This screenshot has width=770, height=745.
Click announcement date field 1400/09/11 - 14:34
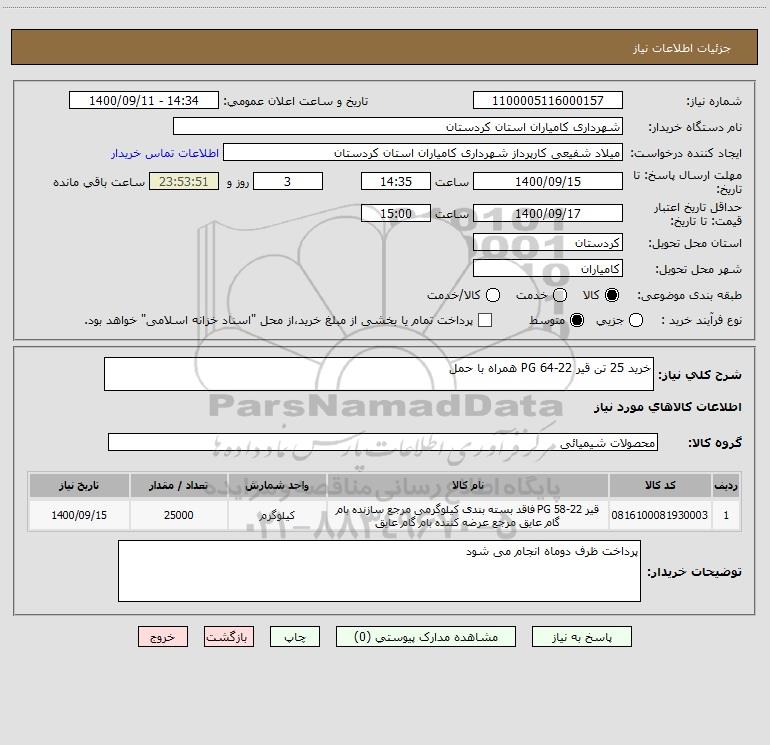144,101
